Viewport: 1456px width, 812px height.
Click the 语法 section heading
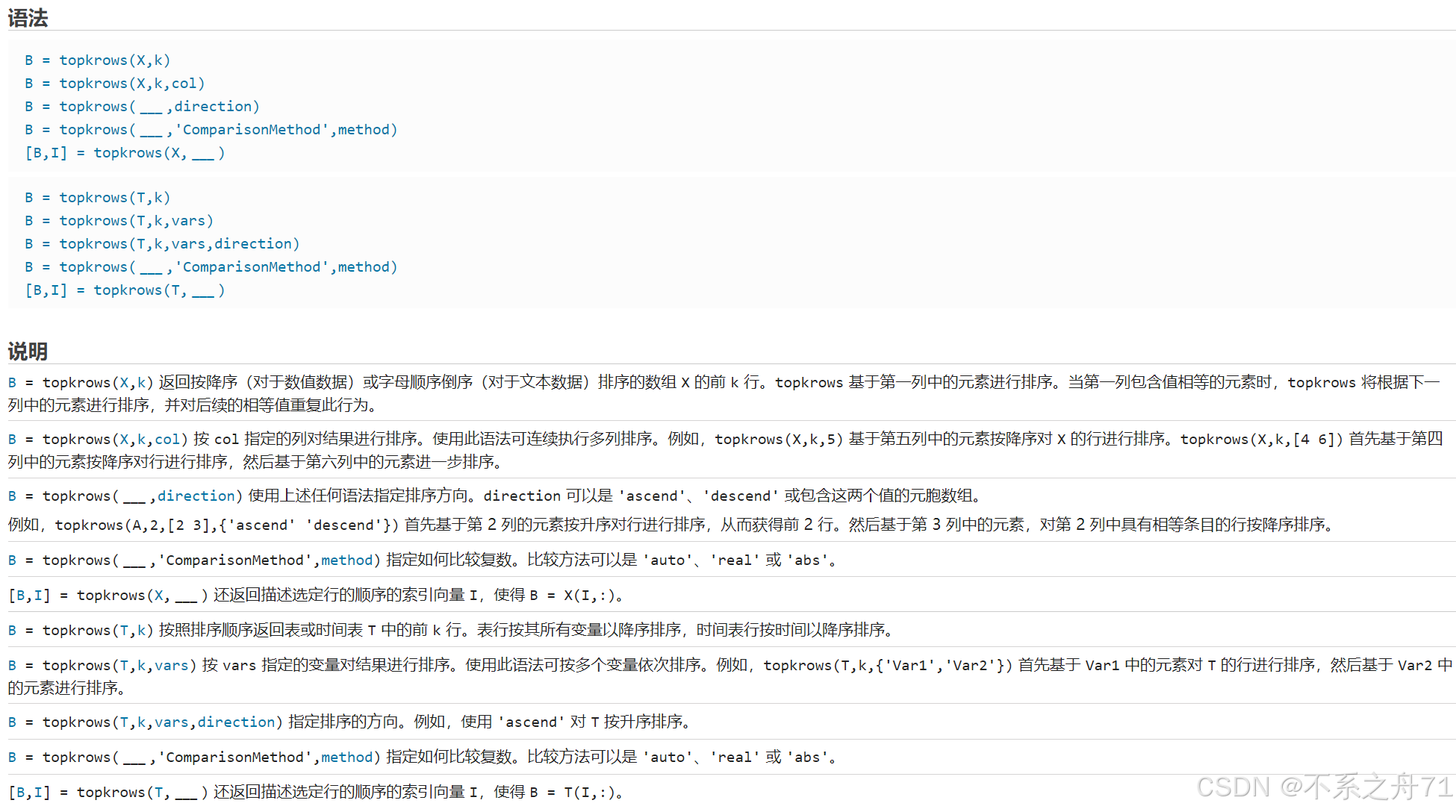(28, 18)
